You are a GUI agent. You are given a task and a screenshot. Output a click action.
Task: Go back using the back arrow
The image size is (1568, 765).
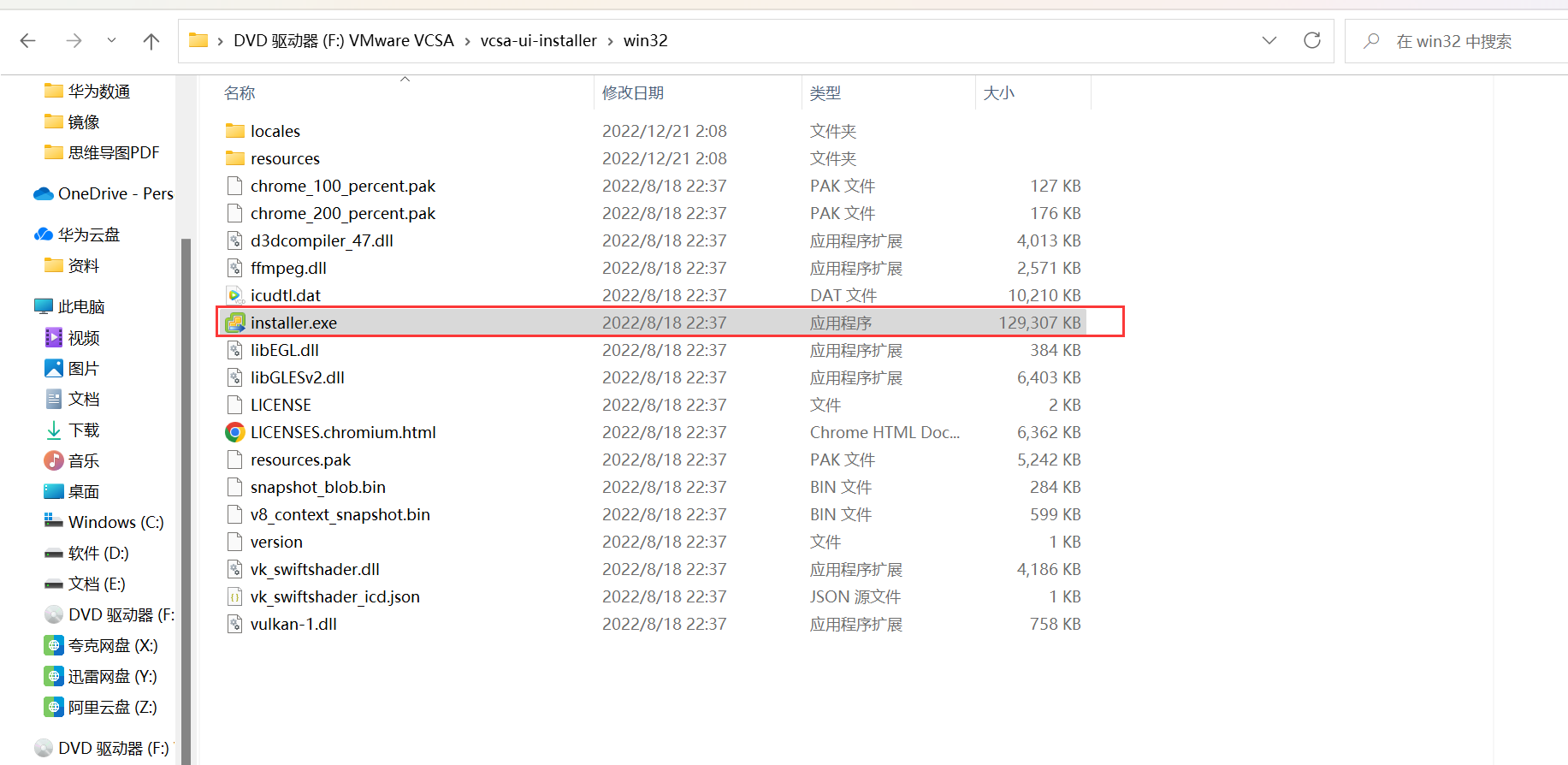coord(27,40)
